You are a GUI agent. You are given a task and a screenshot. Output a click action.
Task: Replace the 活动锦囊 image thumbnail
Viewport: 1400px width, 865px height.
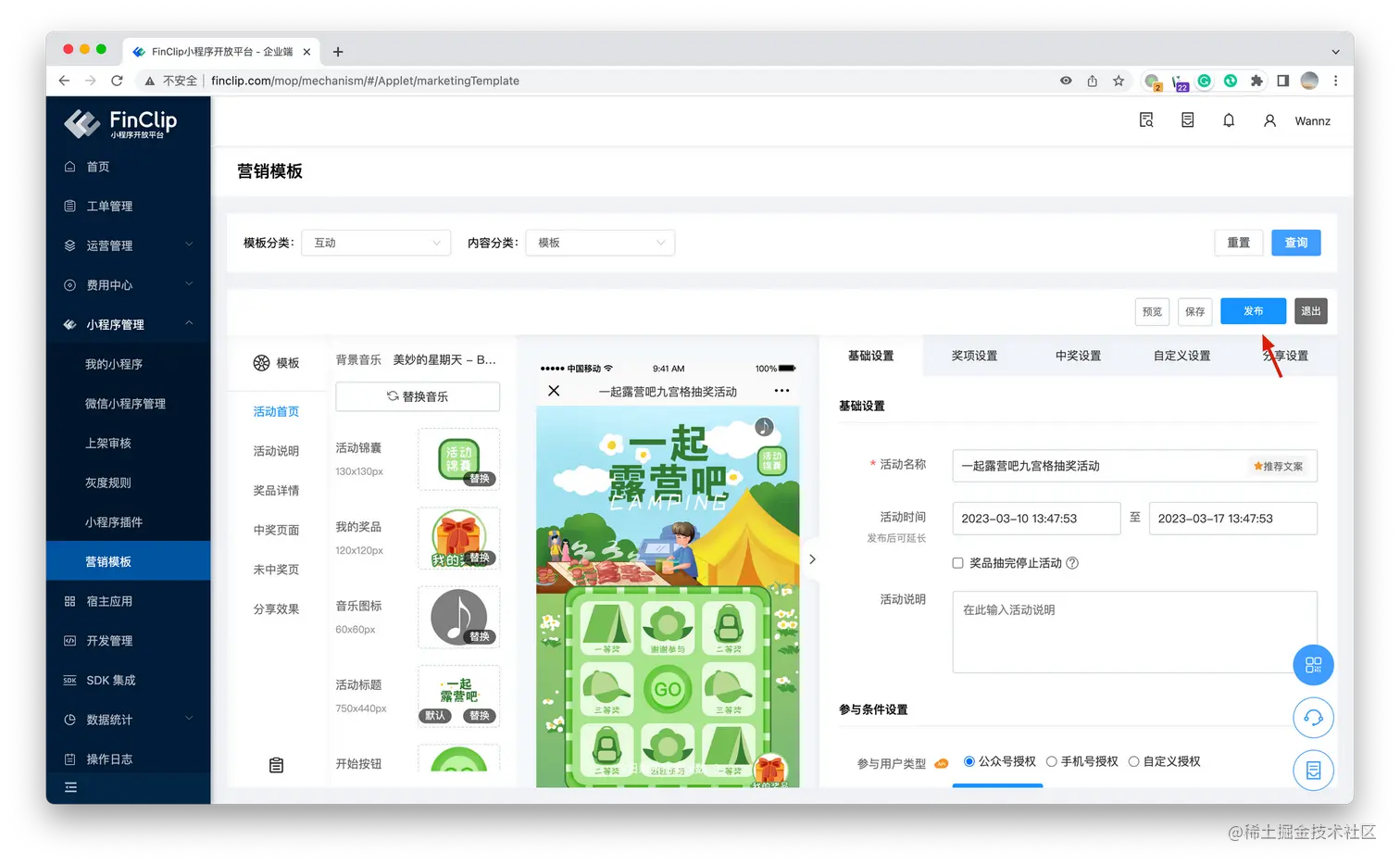(480, 479)
